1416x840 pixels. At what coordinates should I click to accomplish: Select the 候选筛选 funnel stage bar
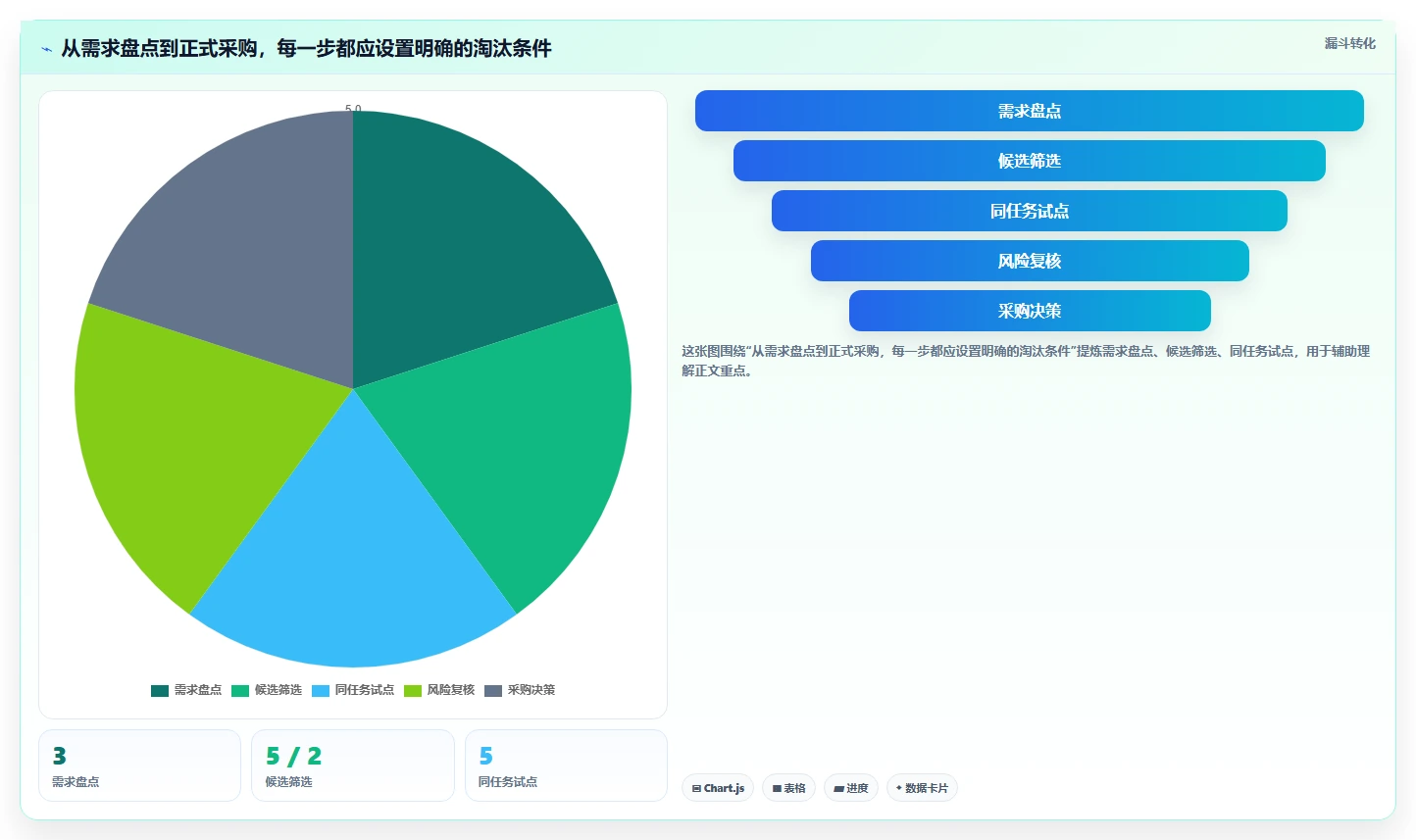point(1029,161)
